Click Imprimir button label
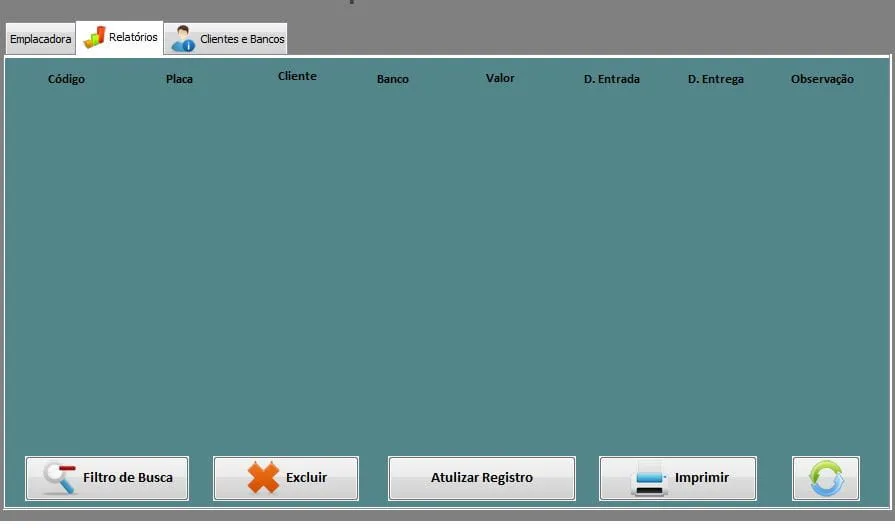Viewport: 895px width, 528px height. click(702, 477)
